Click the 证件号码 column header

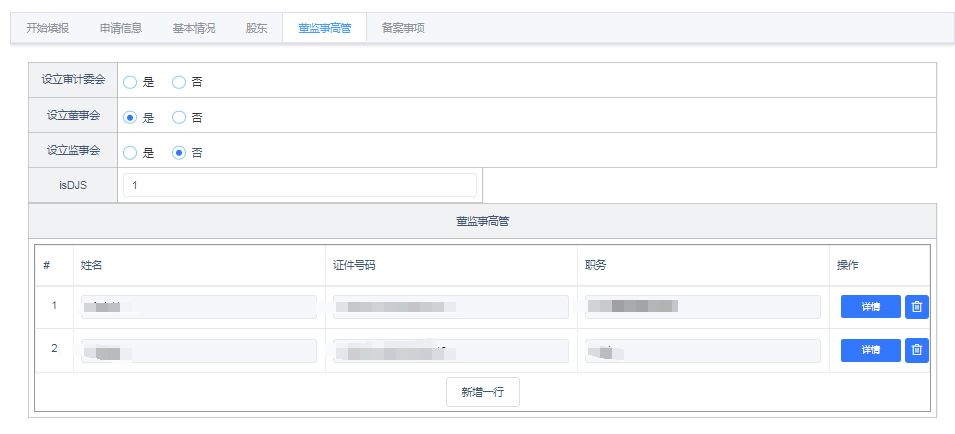coord(354,266)
